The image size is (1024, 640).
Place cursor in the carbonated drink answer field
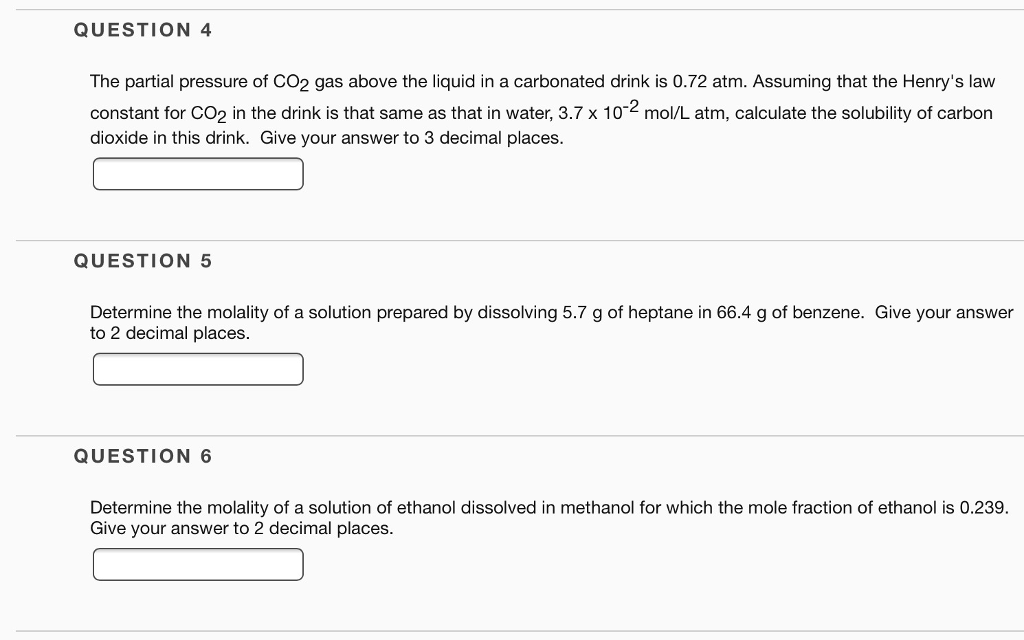click(x=198, y=173)
